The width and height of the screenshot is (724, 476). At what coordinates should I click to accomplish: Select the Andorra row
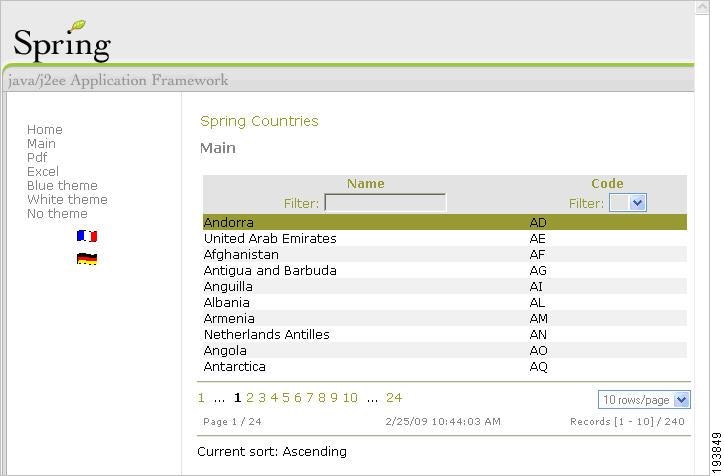click(x=445, y=223)
